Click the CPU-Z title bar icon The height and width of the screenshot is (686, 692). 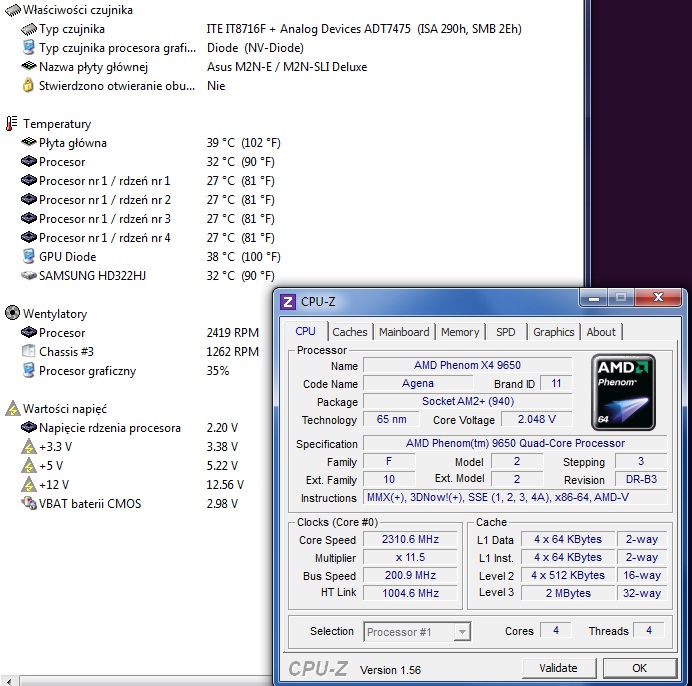[x=288, y=301]
